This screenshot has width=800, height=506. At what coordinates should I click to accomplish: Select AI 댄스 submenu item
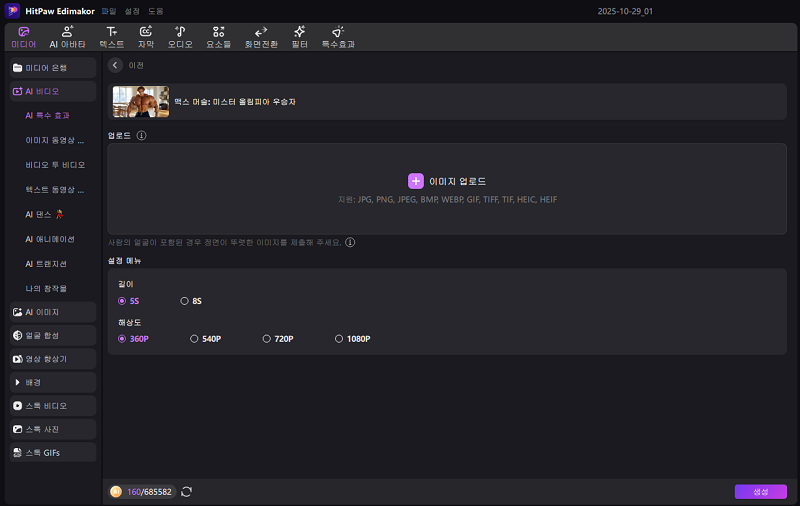click(44, 215)
